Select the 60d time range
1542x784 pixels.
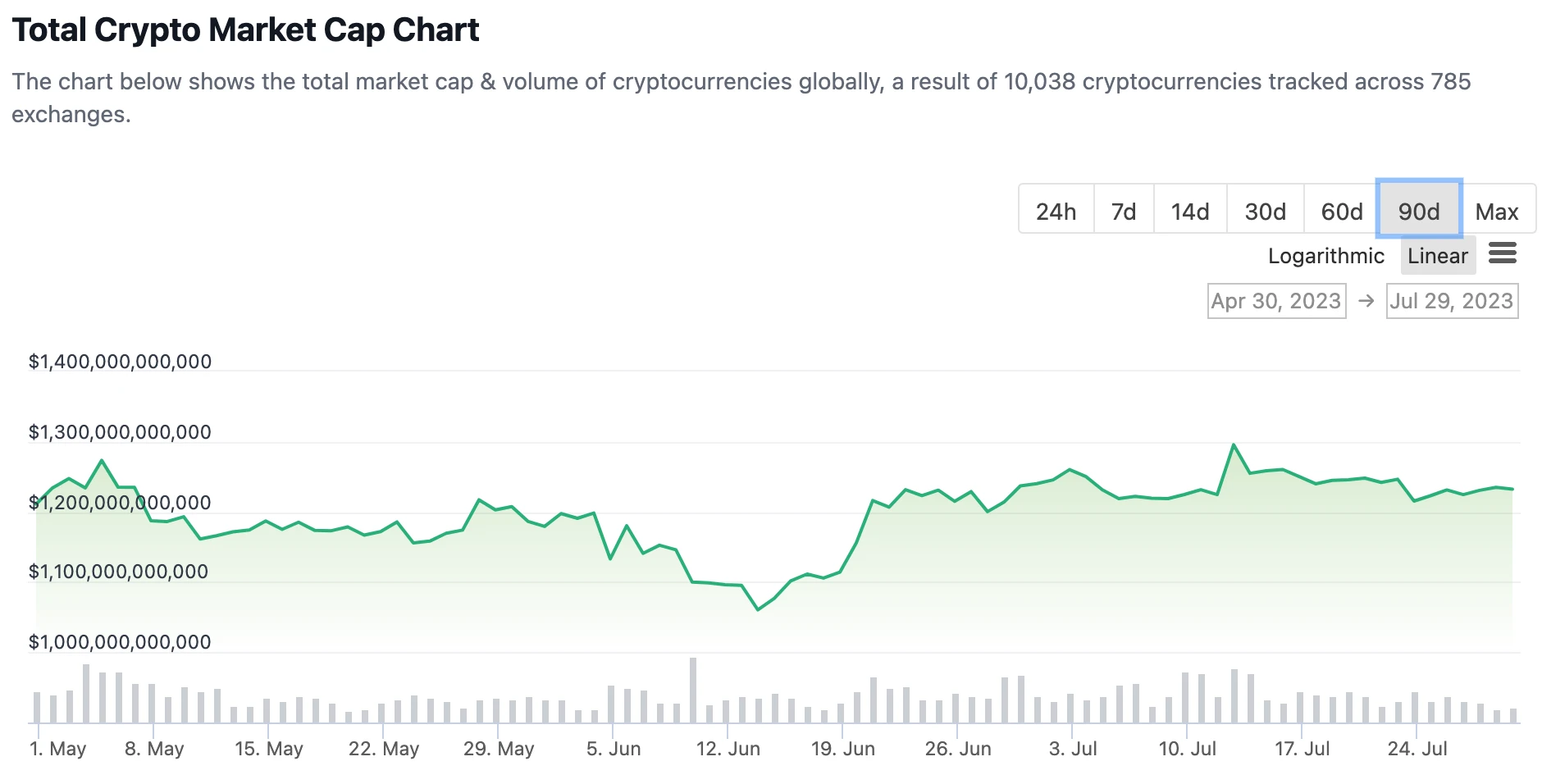click(x=1341, y=212)
